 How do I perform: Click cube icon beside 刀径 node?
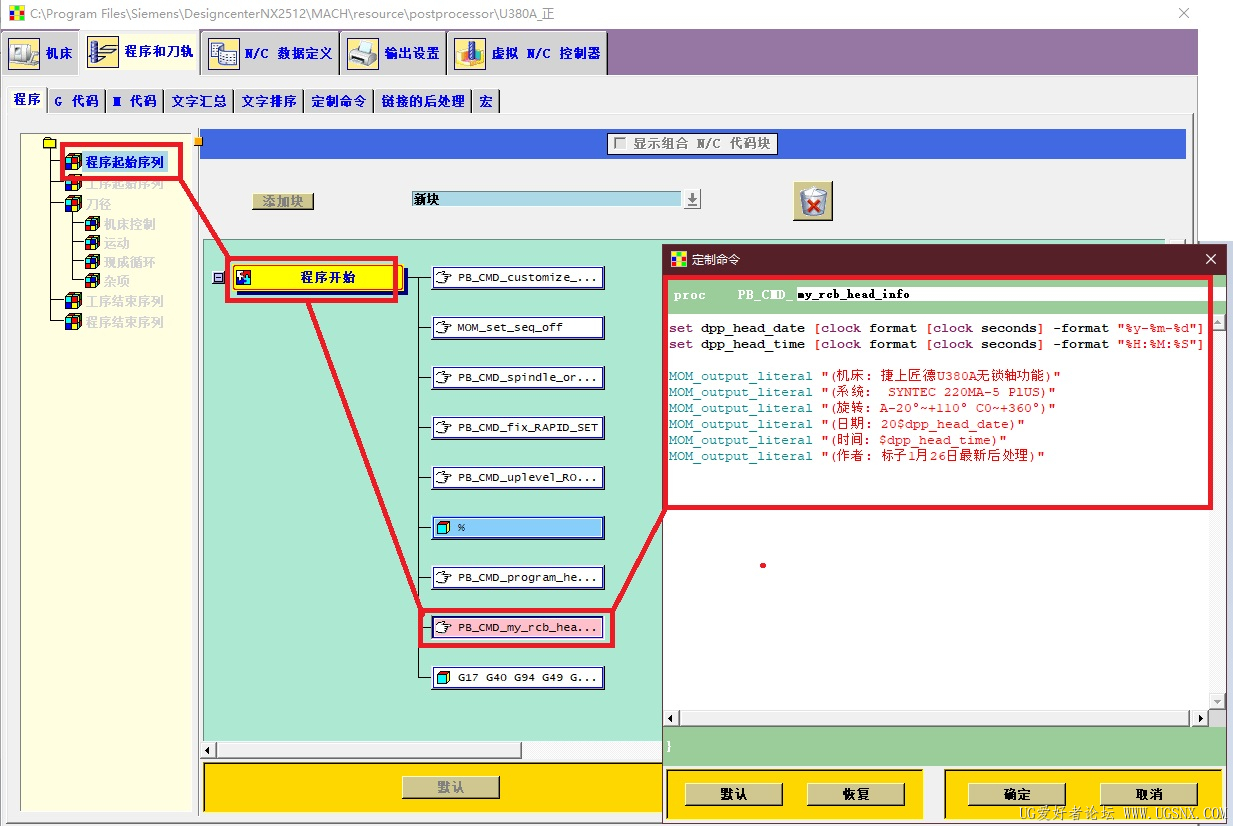tap(74, 203)
